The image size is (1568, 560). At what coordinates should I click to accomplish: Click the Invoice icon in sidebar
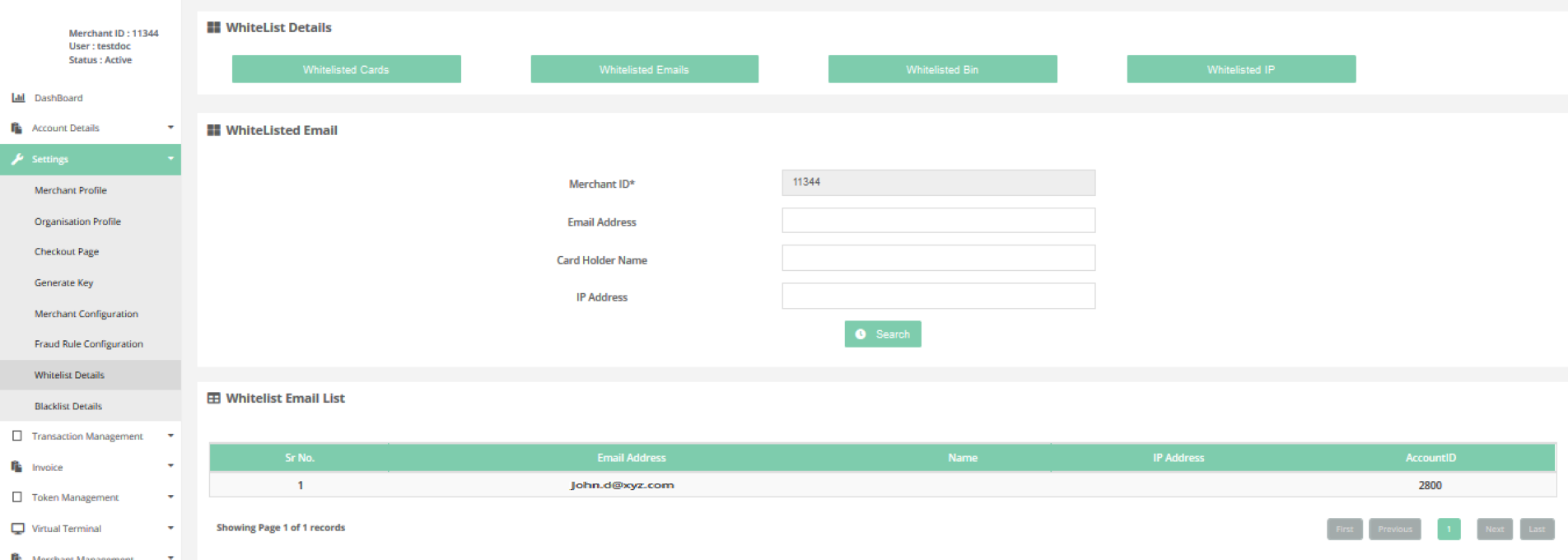click(x=16, y=467)
